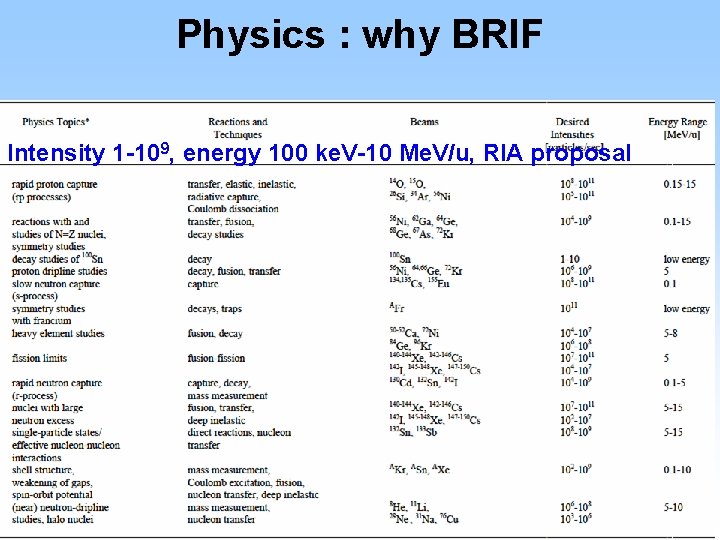Click "symmetry studies" above "with francium"
The height and width of the screenshot is (540, 720).
click(48, 309)
